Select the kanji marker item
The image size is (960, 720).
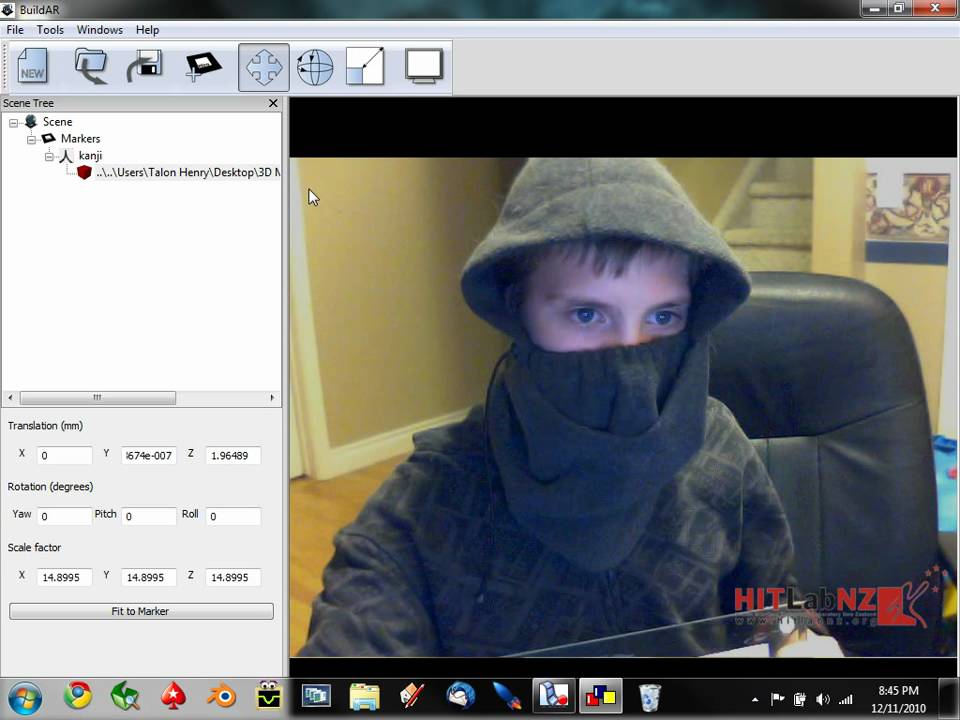(x=91, y=156)
